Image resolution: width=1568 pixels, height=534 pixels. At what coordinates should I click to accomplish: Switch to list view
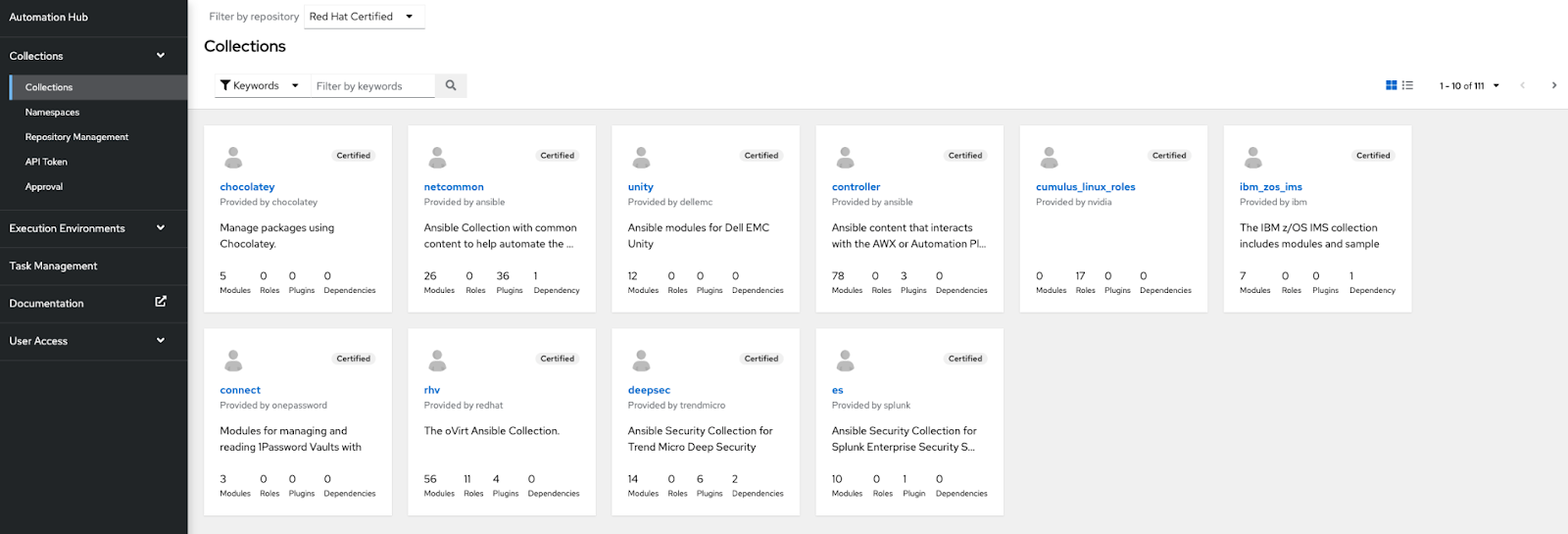point(1407,85)
